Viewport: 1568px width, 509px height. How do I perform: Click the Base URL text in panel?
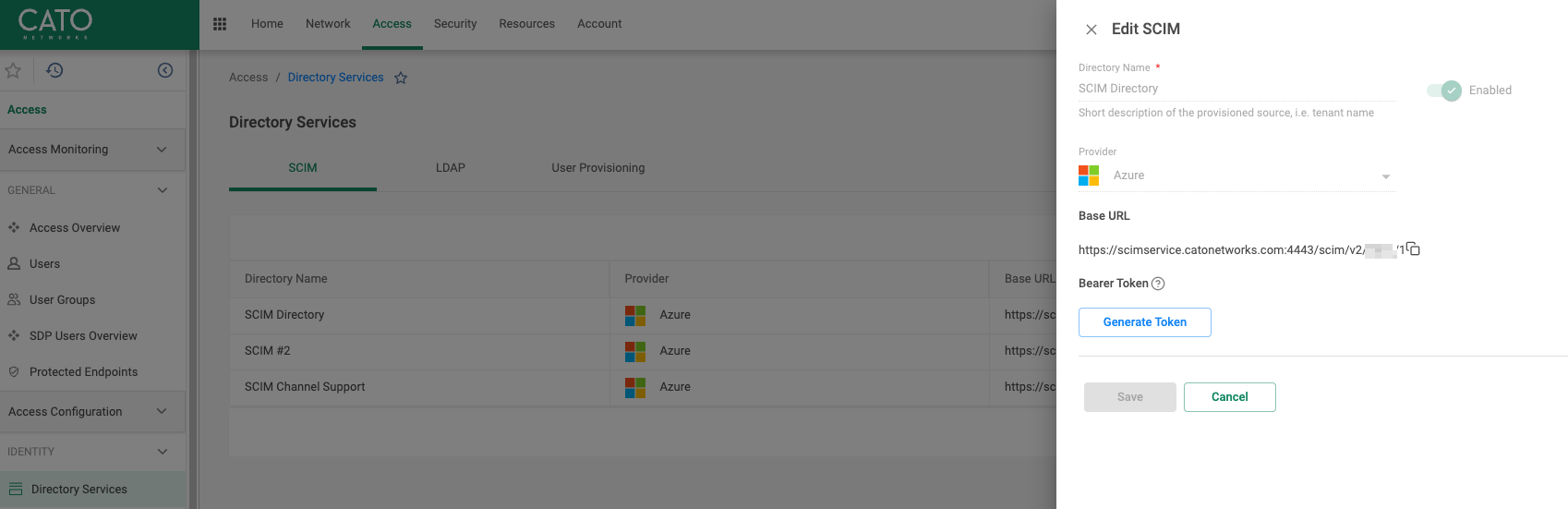tap(1241, 250)
